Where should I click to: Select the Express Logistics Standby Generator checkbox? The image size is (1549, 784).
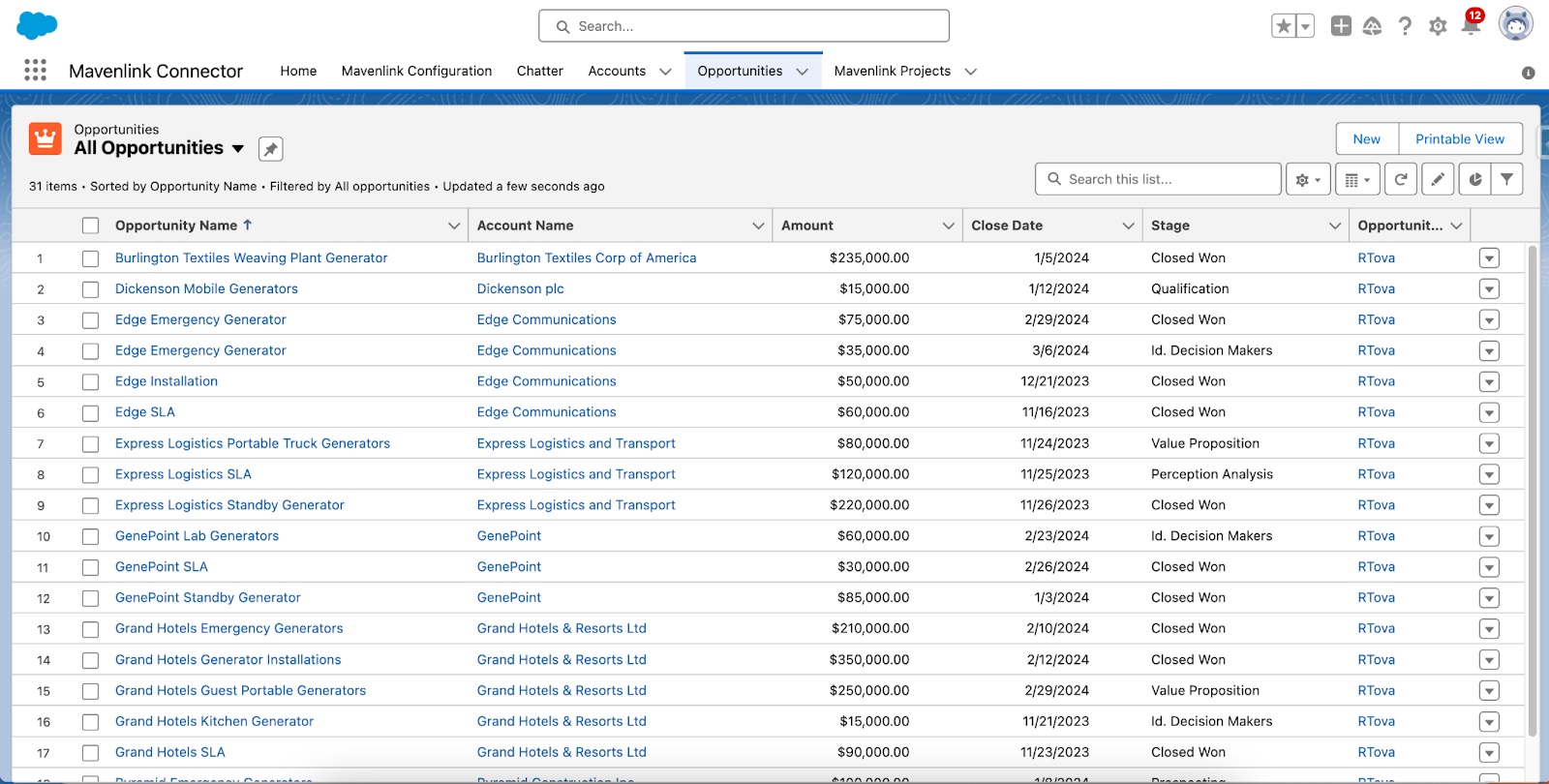(91, 505)
